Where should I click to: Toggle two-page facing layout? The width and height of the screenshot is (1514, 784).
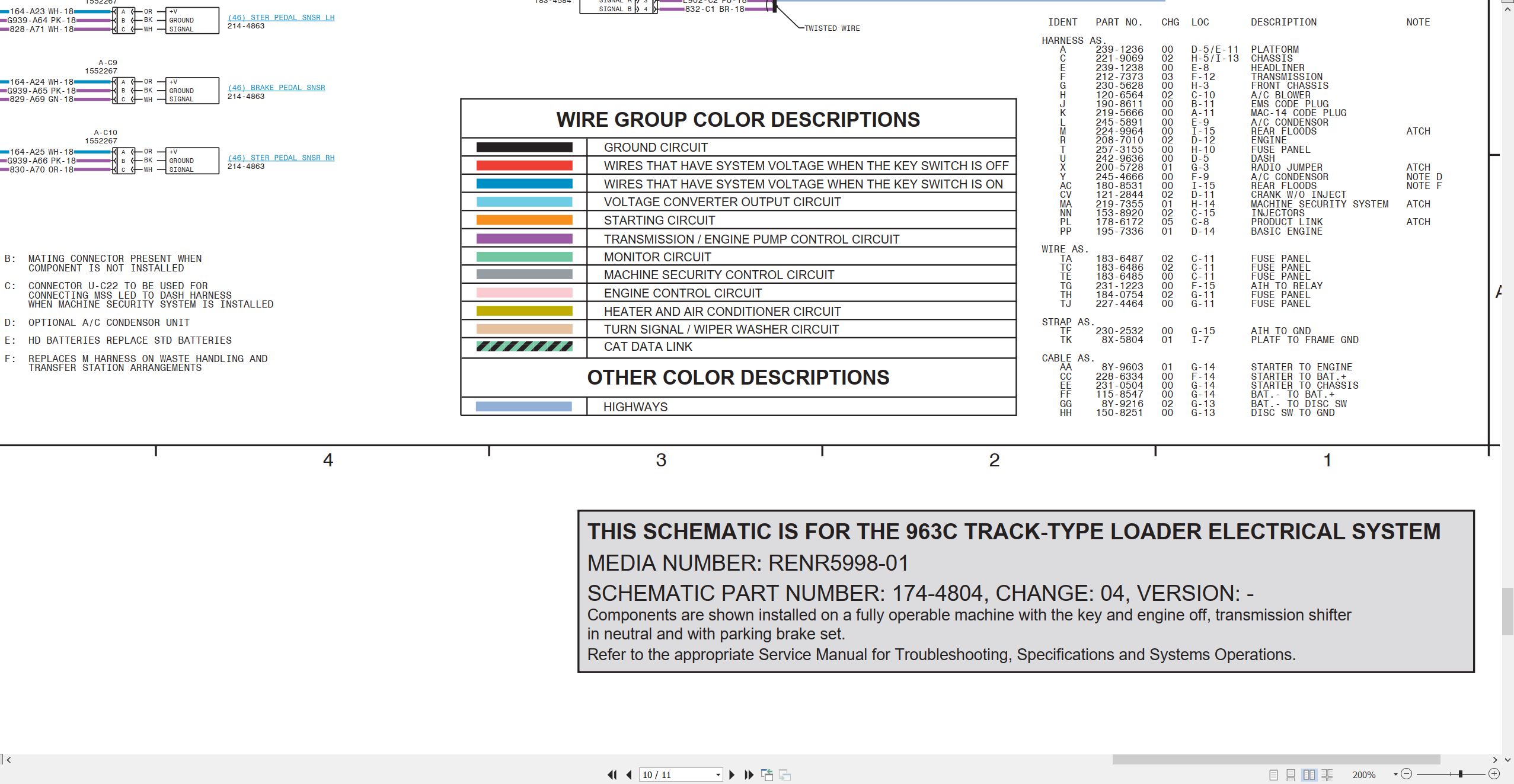point(1309,775)
